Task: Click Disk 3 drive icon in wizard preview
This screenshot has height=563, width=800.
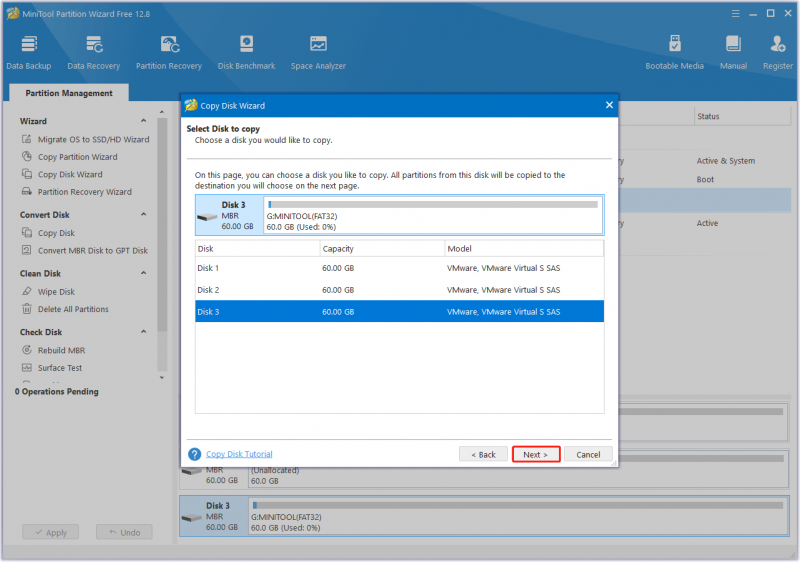Action: tap(207, 217)
